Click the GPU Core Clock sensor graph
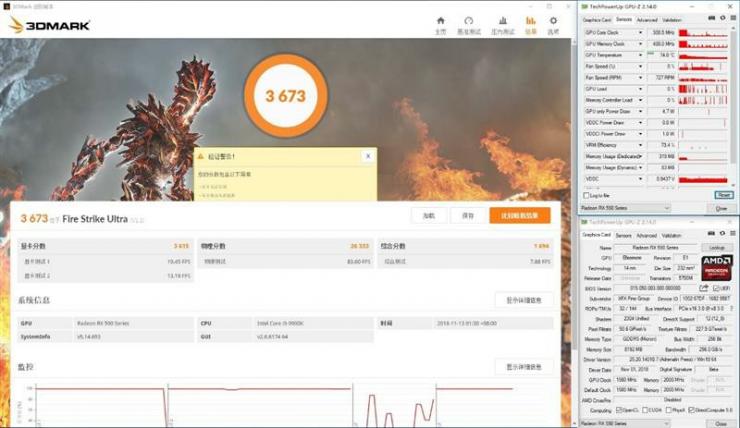This screenshot has height=428, width=740. (703, 33)
